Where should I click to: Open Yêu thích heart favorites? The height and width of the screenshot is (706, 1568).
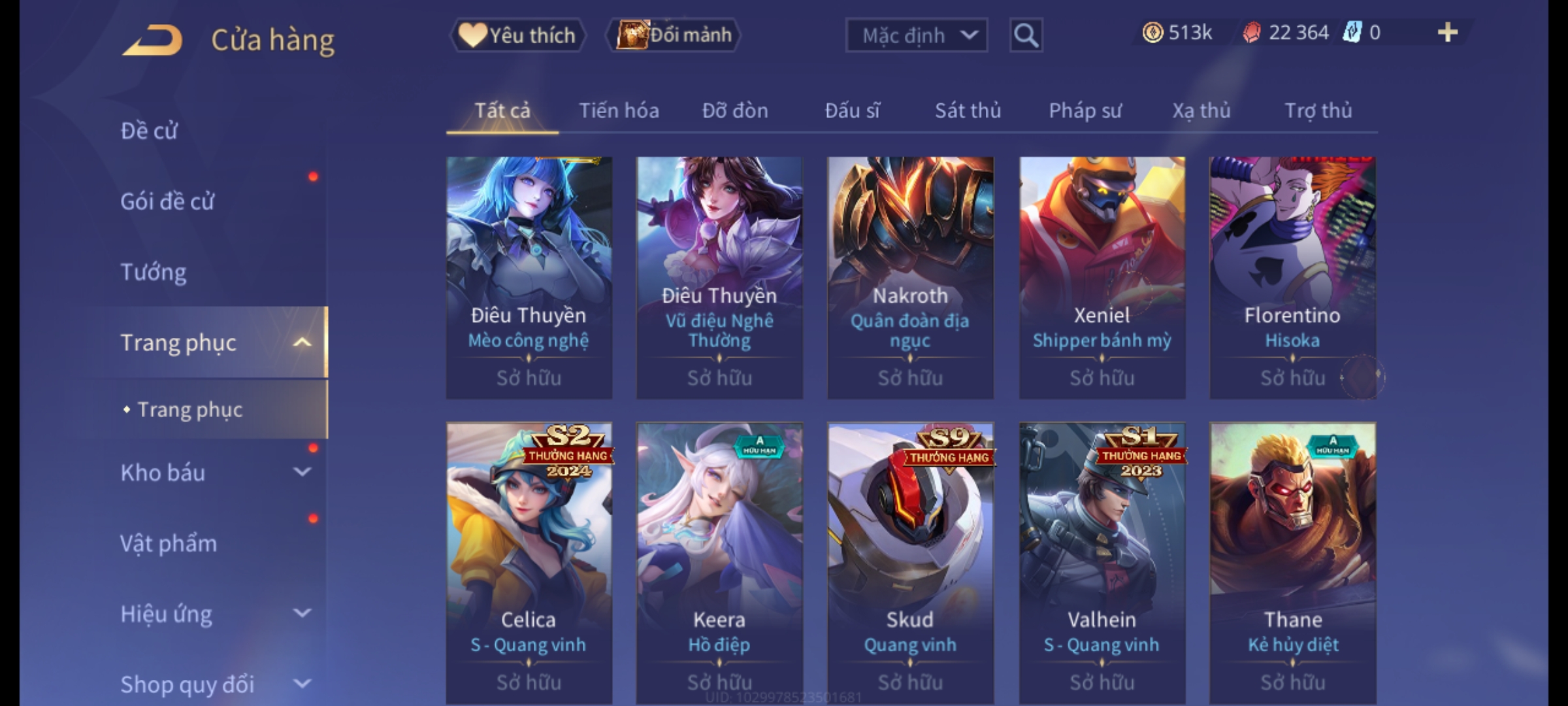[x=517, y=35]
